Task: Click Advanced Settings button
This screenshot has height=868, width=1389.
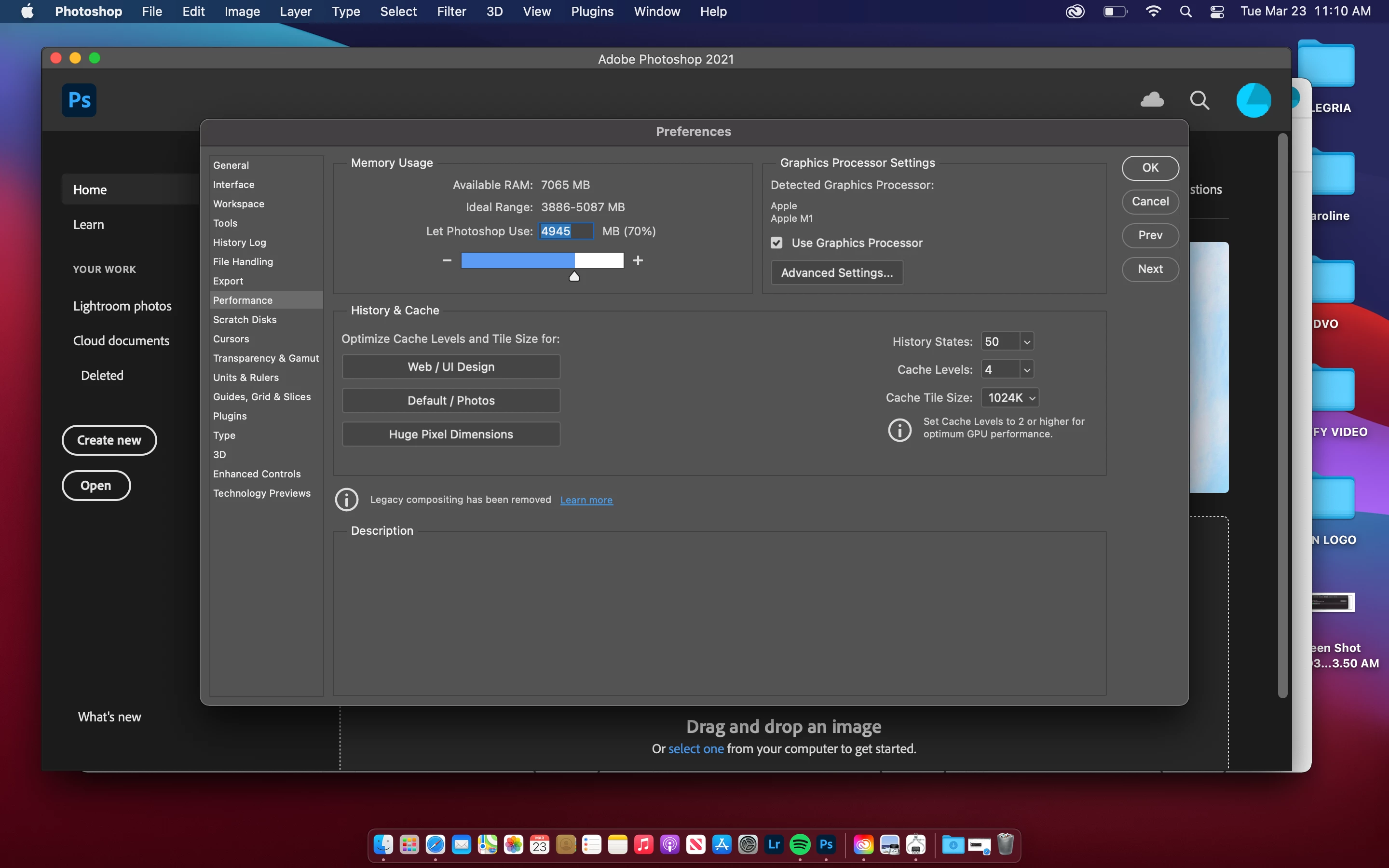Action: click(x=836, y=272)
